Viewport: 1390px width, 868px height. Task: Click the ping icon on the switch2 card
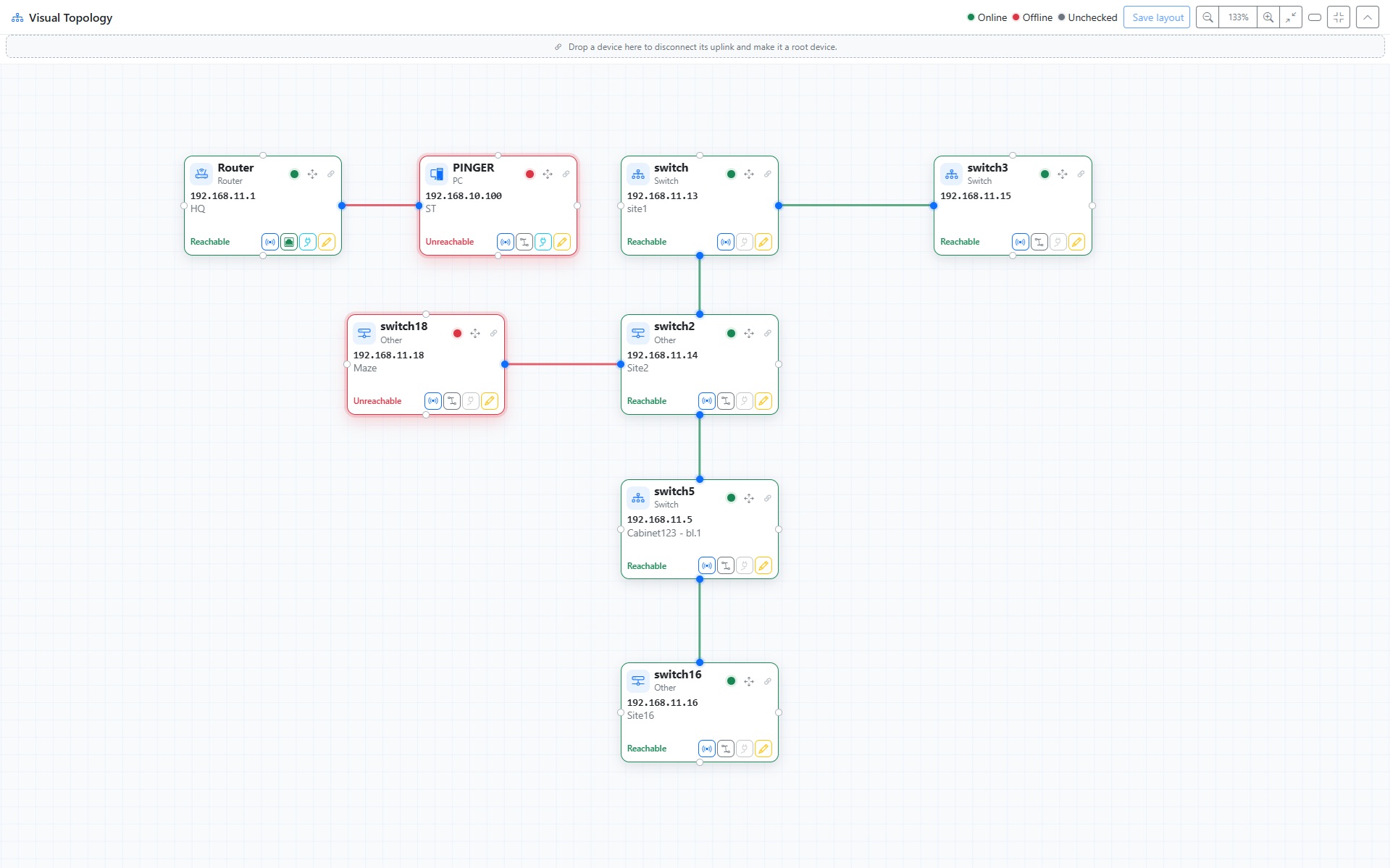click(x=707, y=401)
